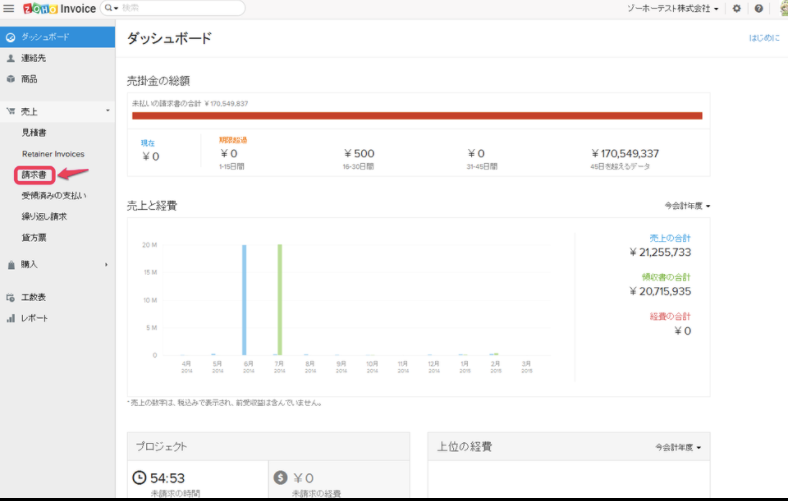Click the dashboard gauge icon in sidebar
788x501 pixels.
[10, 37]
